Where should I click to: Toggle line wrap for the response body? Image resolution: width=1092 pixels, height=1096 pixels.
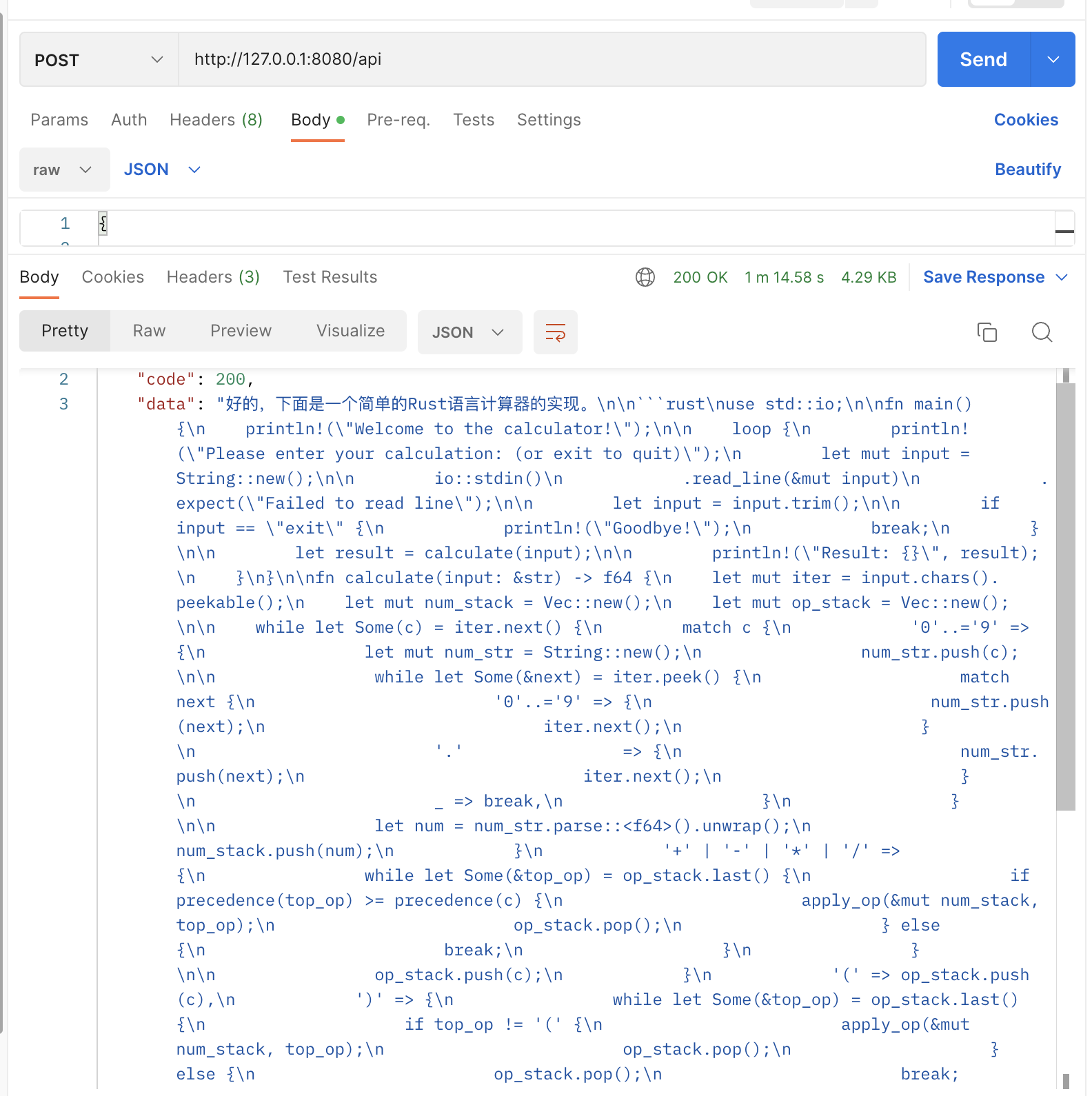tap(555, 332)
